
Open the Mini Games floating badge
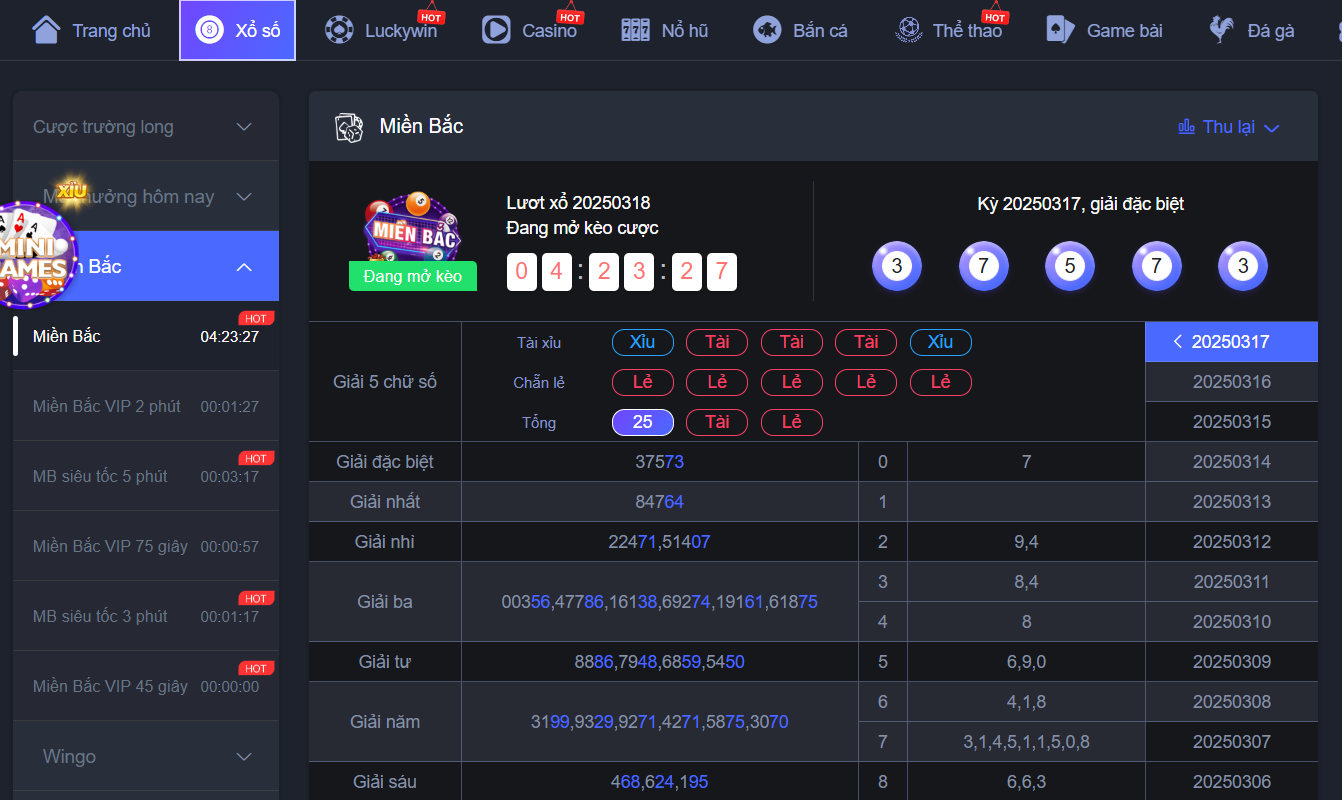tap(36, 252)
